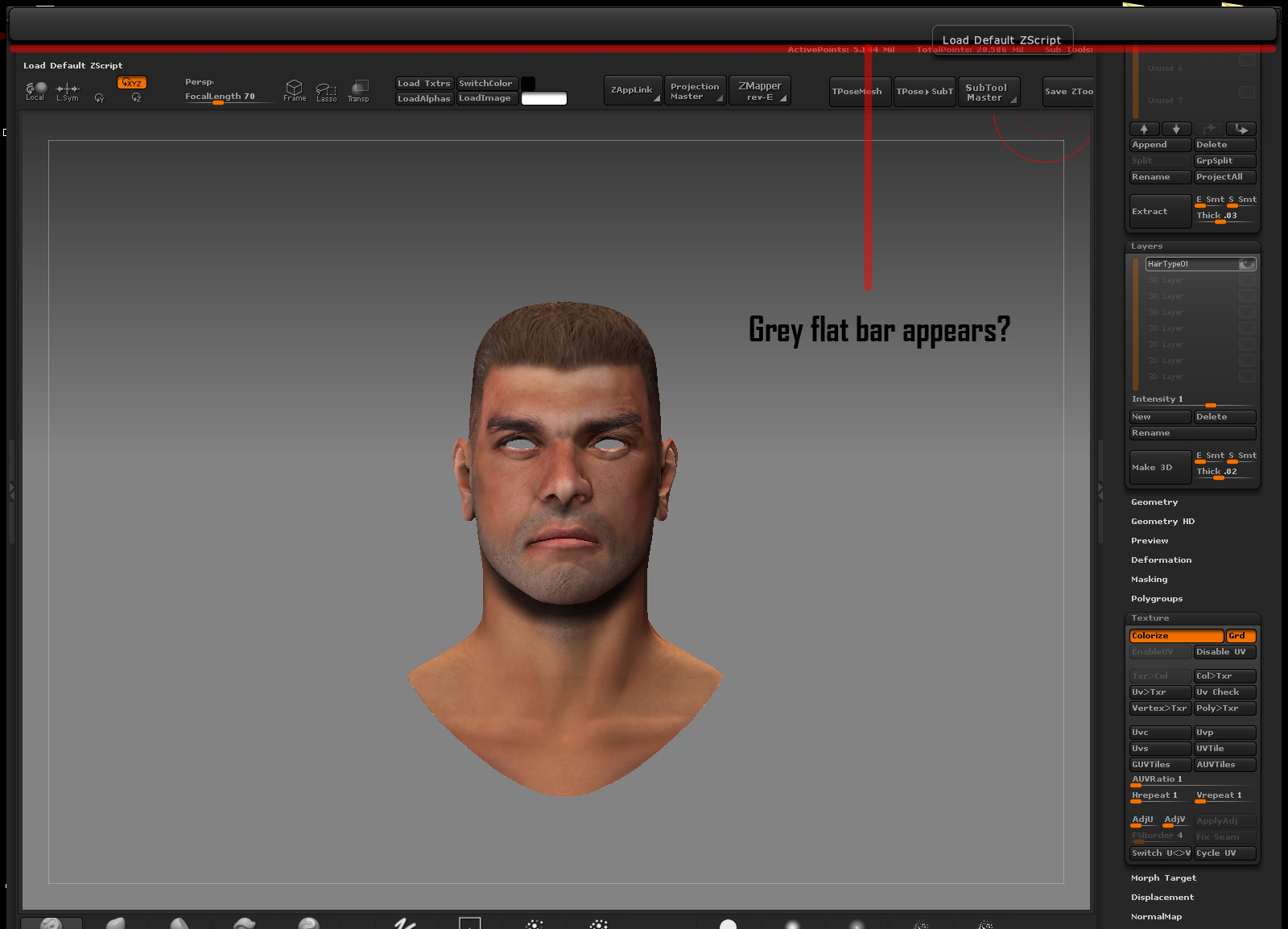Toggle the Grd gradient button
This screenshot has height=929, width=1288.
point(1241,636)
